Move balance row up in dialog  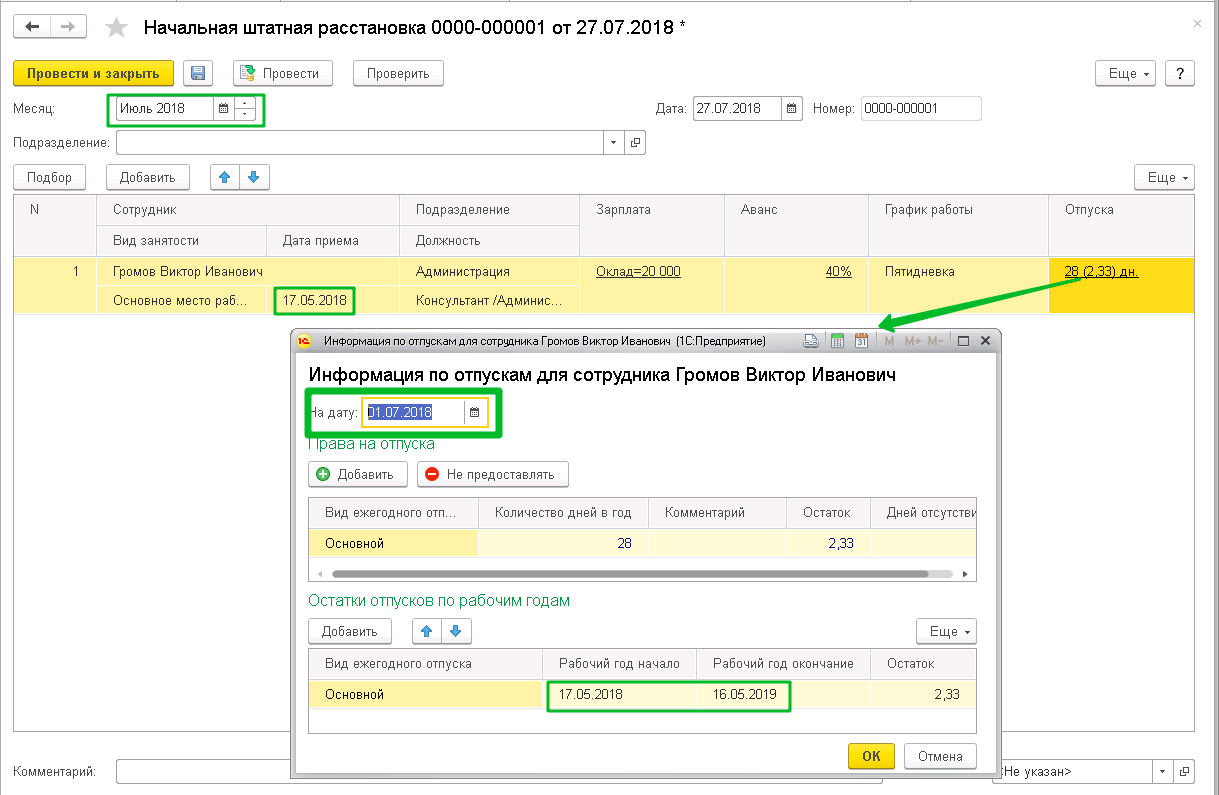426,631
